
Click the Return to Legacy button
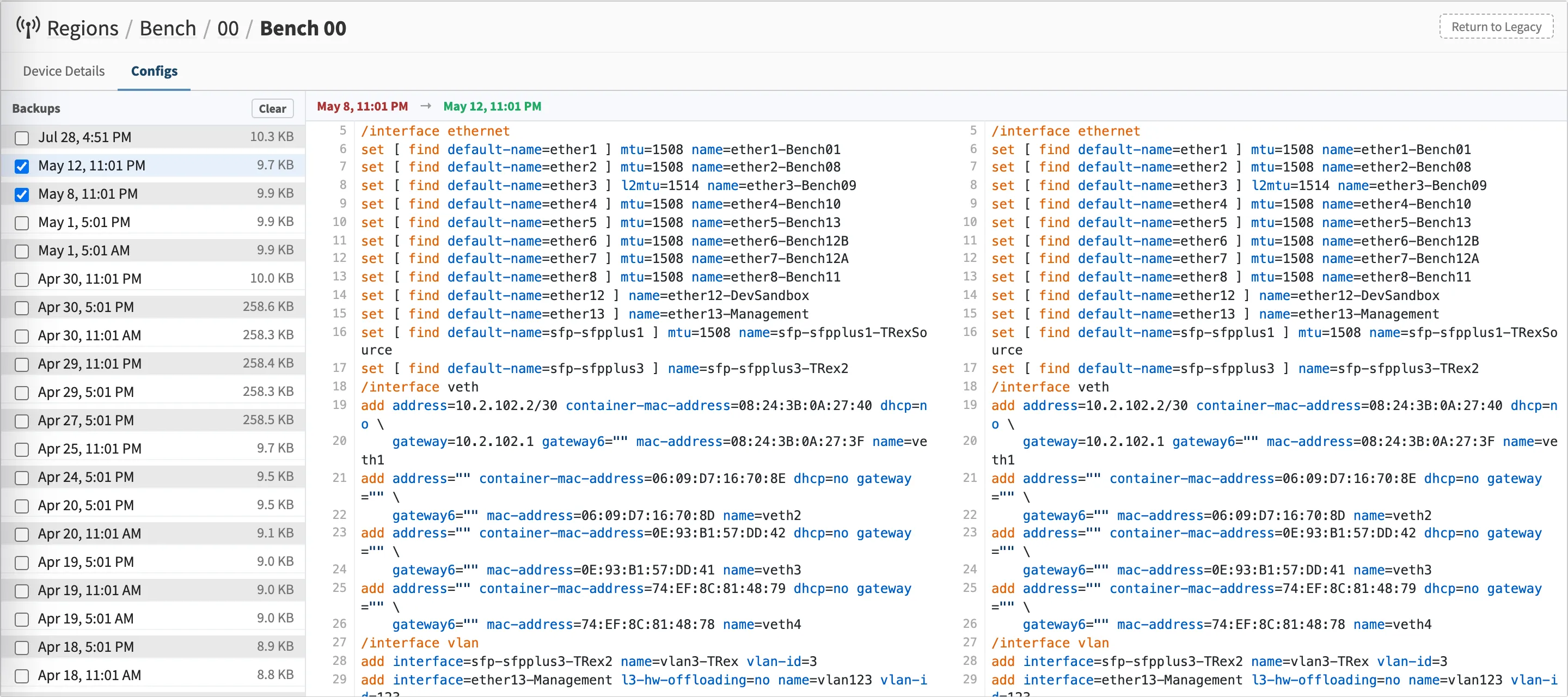[x=1496, y=27]
